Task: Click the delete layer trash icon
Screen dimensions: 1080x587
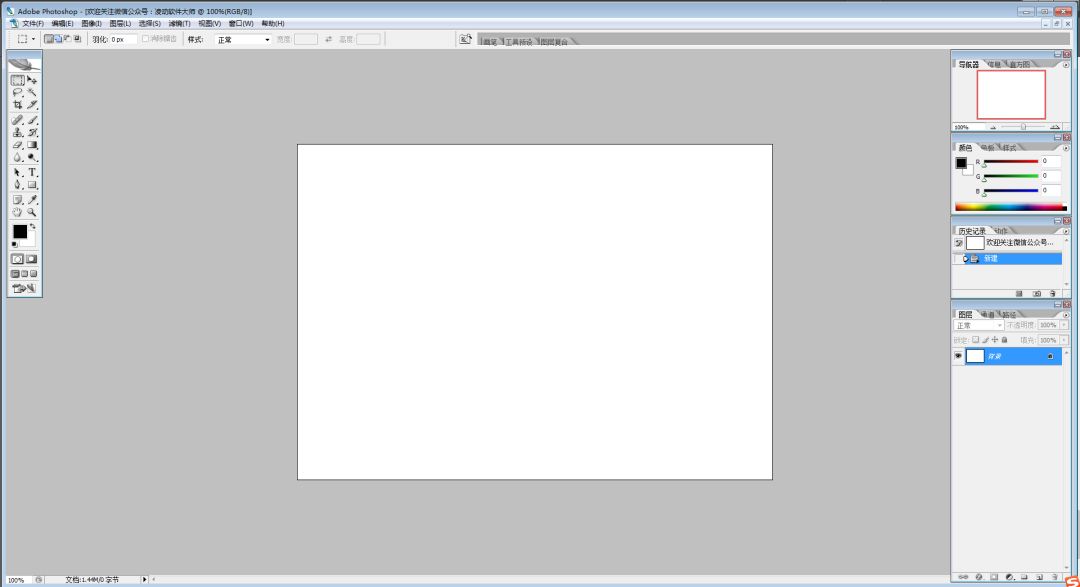Action: click(x=1055, y=577)
